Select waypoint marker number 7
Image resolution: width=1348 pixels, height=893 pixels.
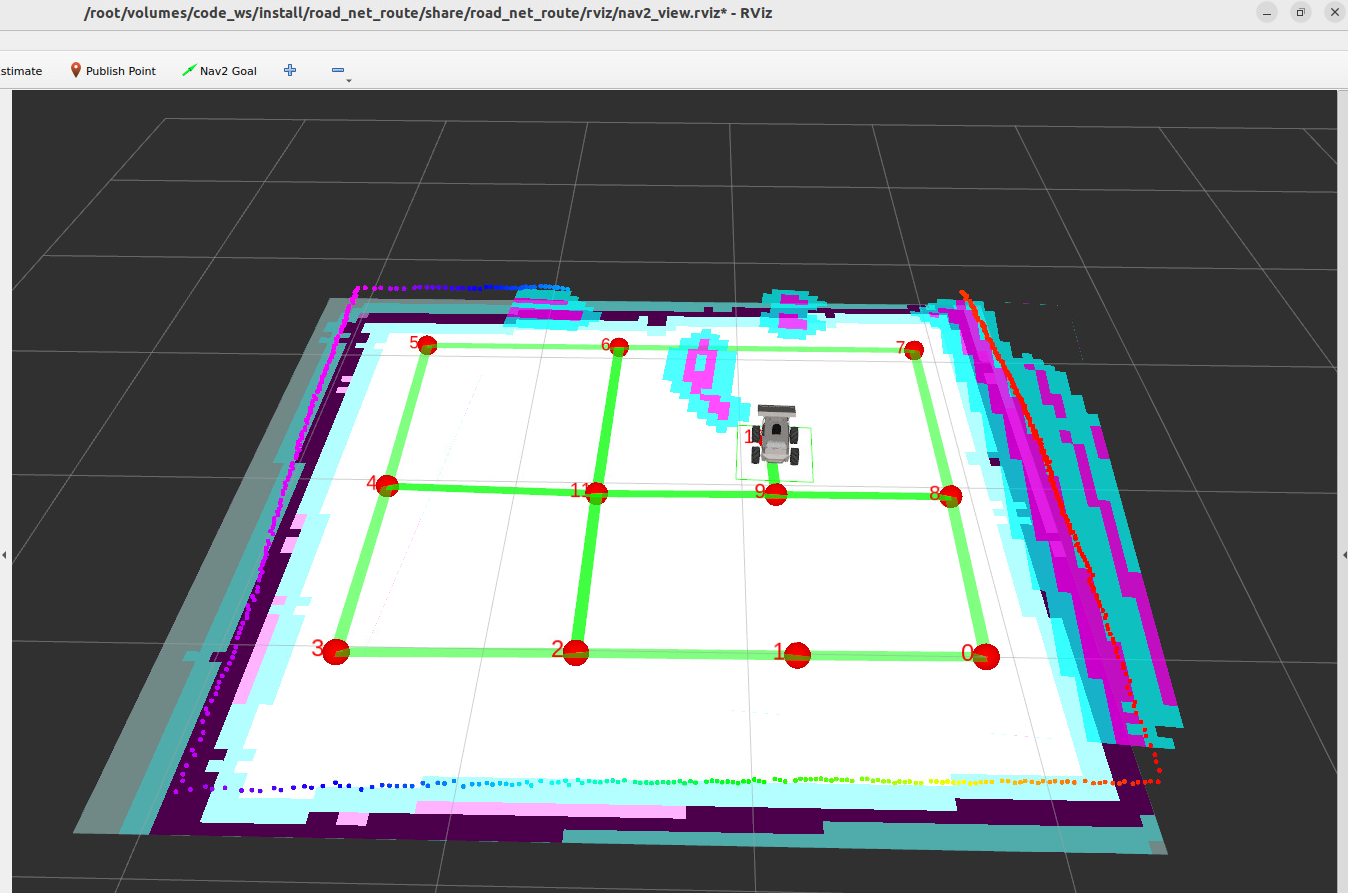click(x=913, y=350)
